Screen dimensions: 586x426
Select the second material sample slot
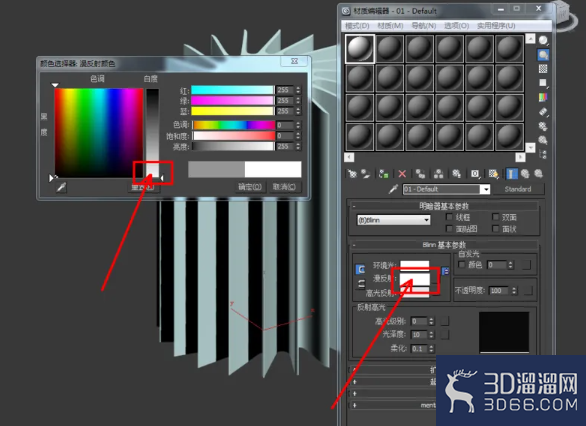(x=390, y=48)
